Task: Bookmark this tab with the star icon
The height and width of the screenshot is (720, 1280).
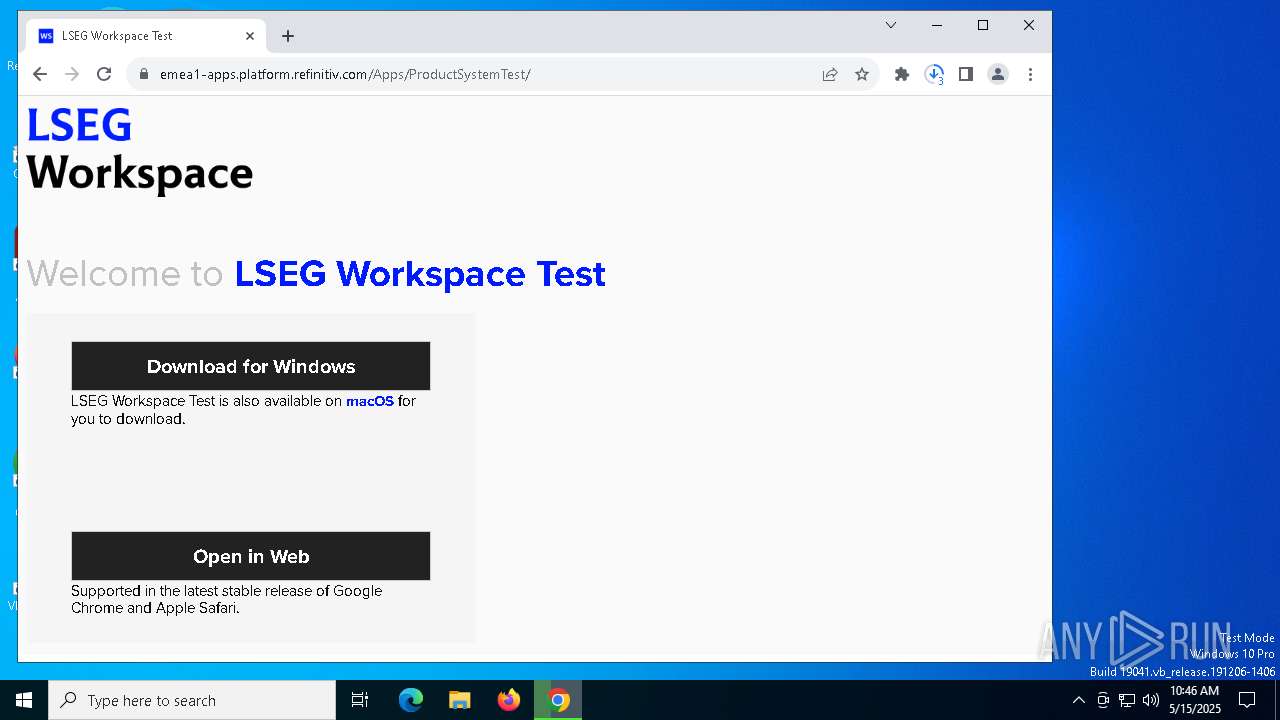Action: [862, 74]
